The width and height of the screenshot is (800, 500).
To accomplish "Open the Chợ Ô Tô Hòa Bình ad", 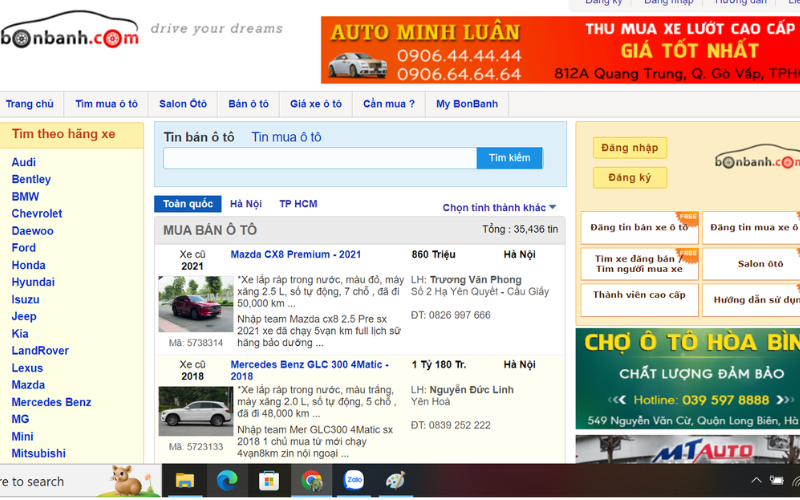I will click(x=688, y=379).
